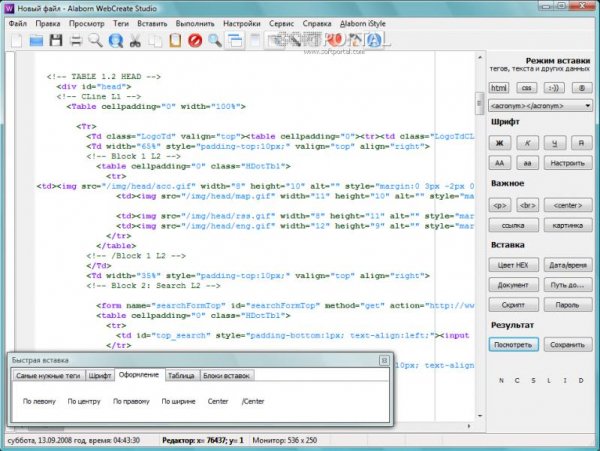600x451 pixels.
Task: Click the editor vertical scrollbar thumb
Action: tap(479, 103)
